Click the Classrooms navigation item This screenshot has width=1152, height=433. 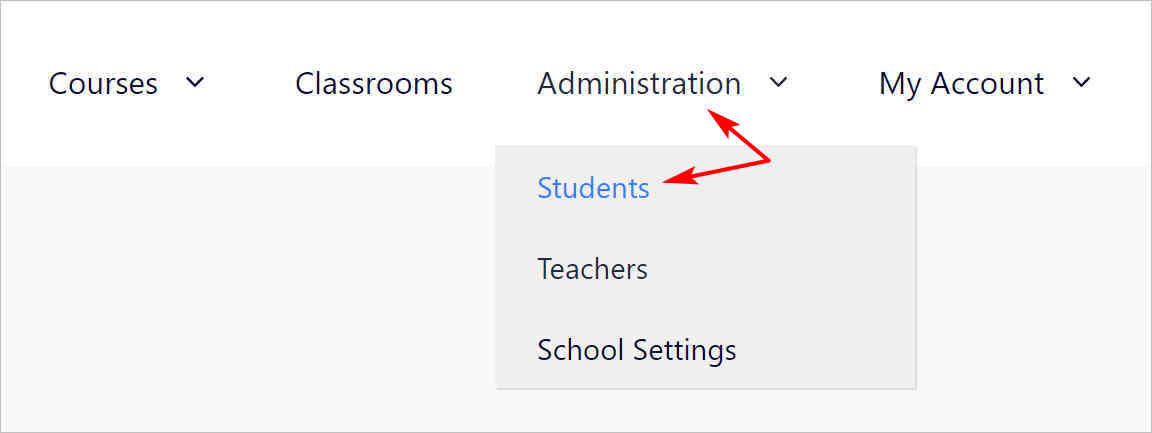pos(374,83)
